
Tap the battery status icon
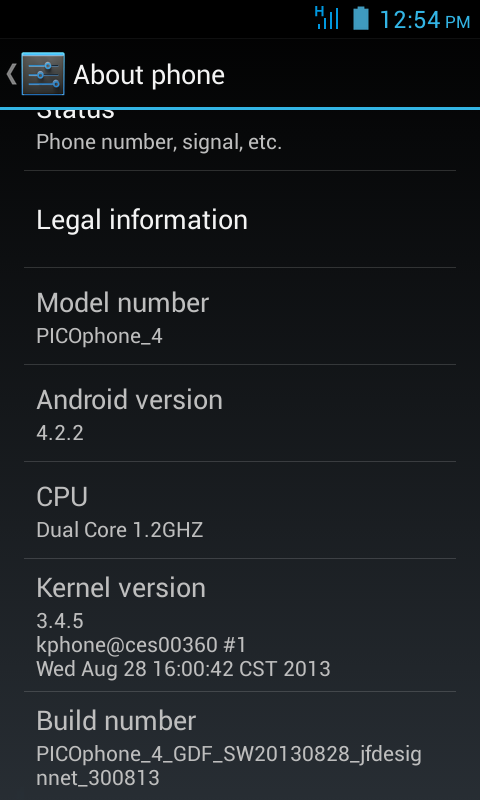361,18
